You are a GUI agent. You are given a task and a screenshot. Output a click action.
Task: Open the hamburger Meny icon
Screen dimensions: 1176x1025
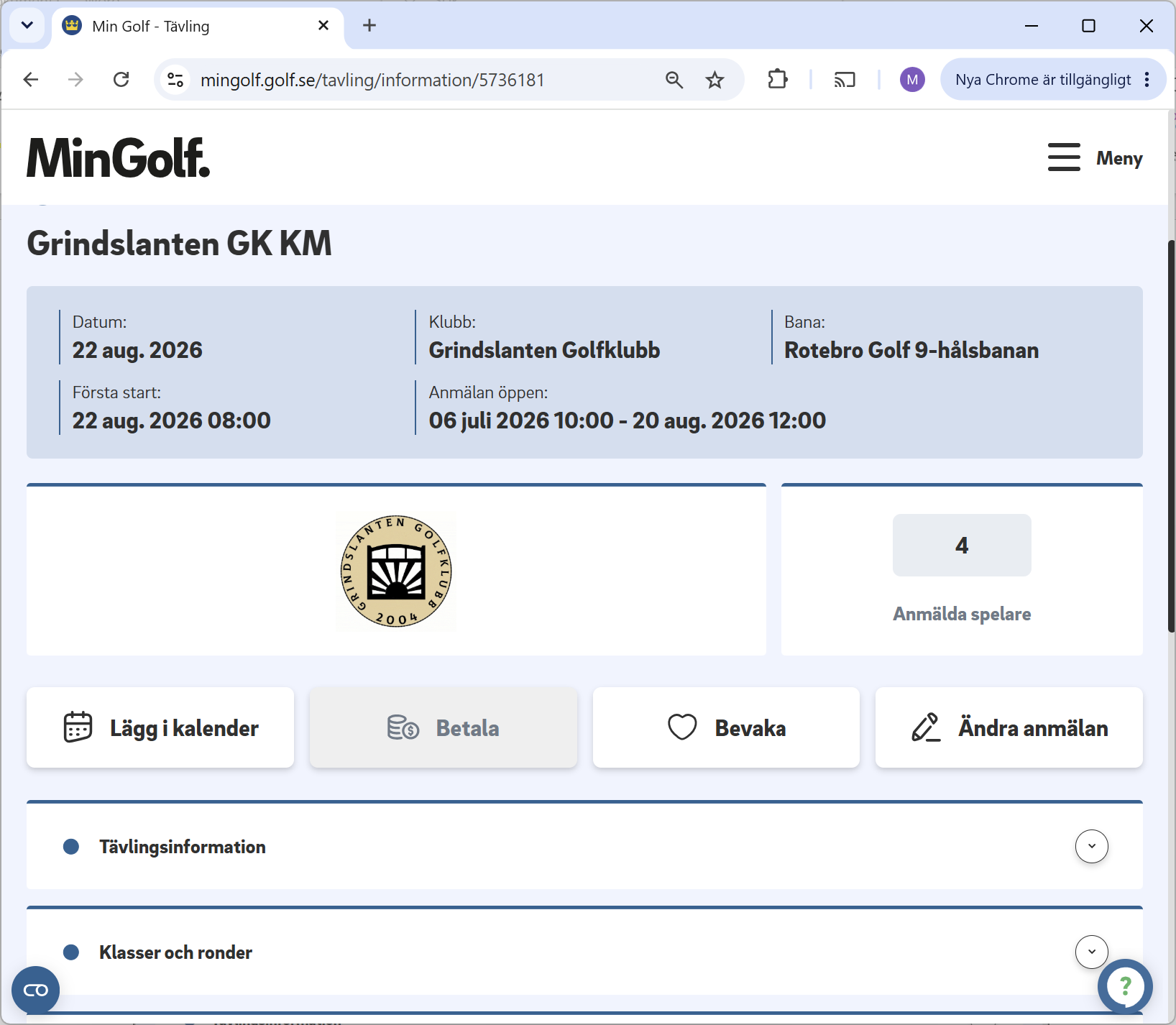[1064, 157]
